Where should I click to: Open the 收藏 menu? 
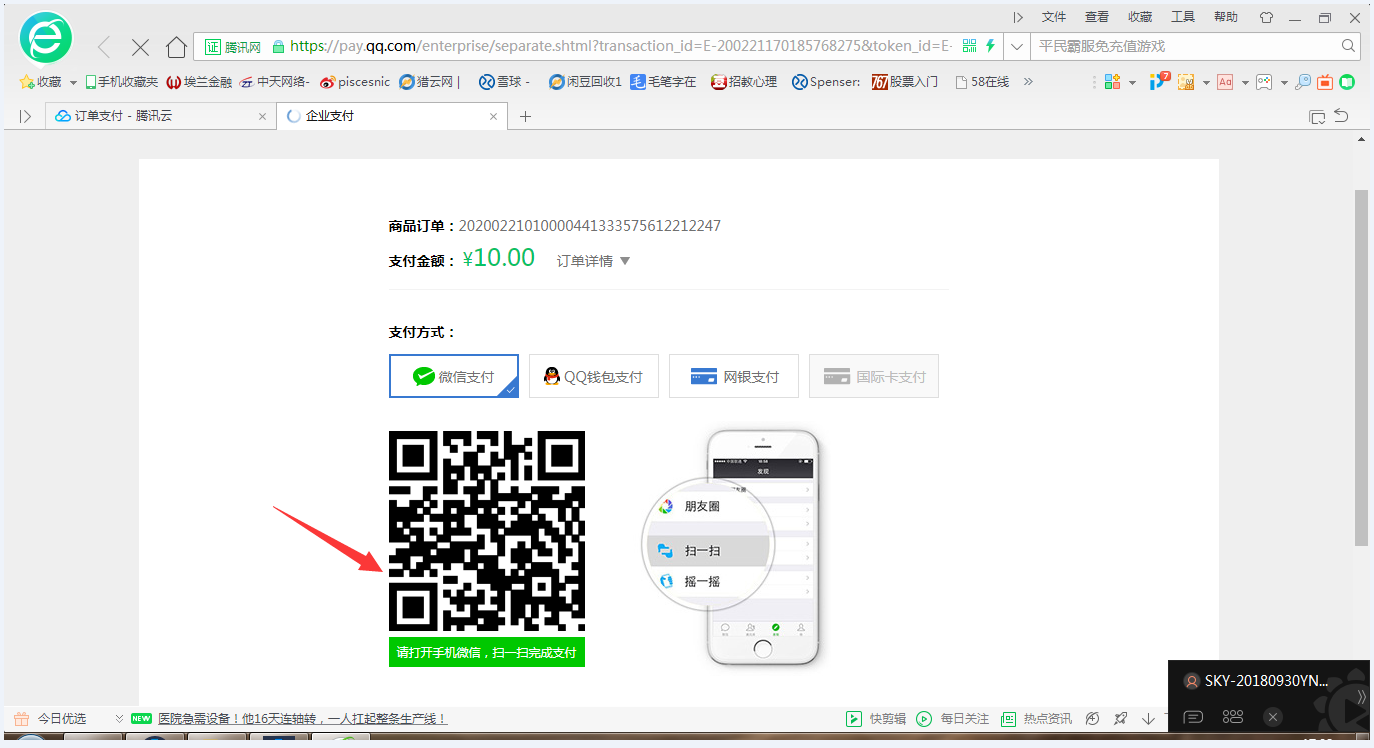[x=1140, y=17]
